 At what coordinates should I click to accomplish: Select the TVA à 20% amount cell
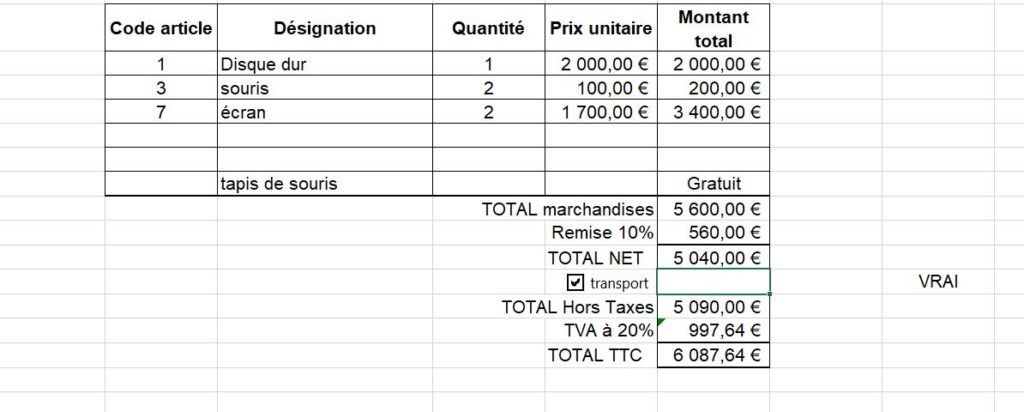pos(713,330)
